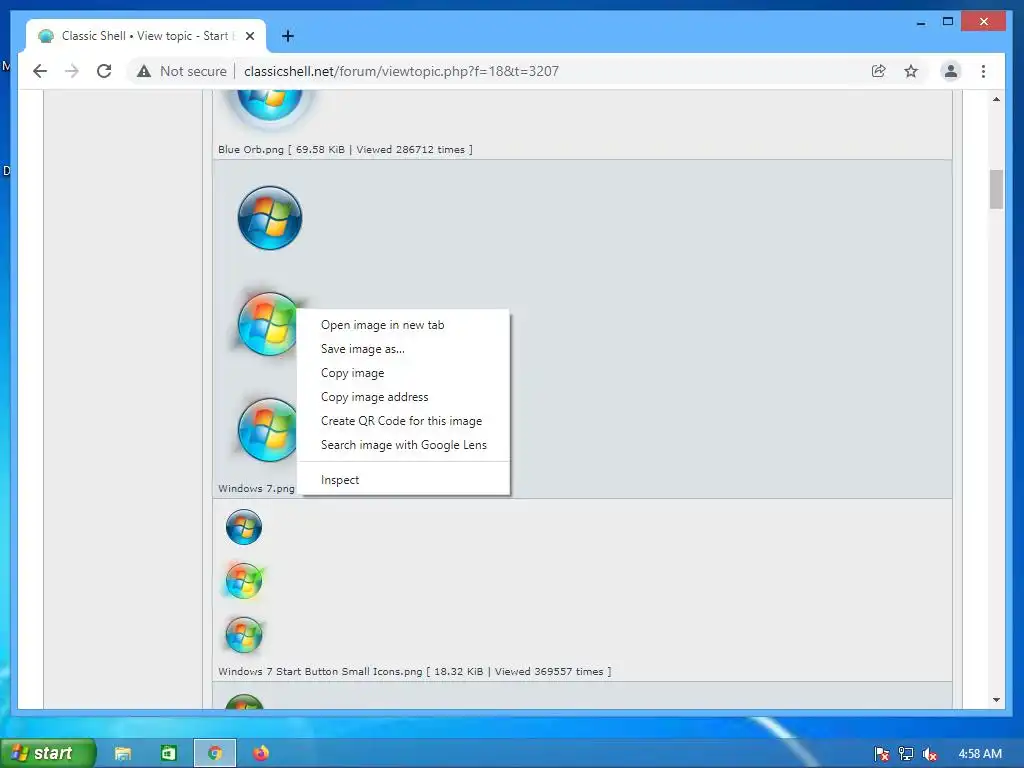Close the Classic Shell tab
This screenshot has width=1024, height=768.
click(249, 36)
